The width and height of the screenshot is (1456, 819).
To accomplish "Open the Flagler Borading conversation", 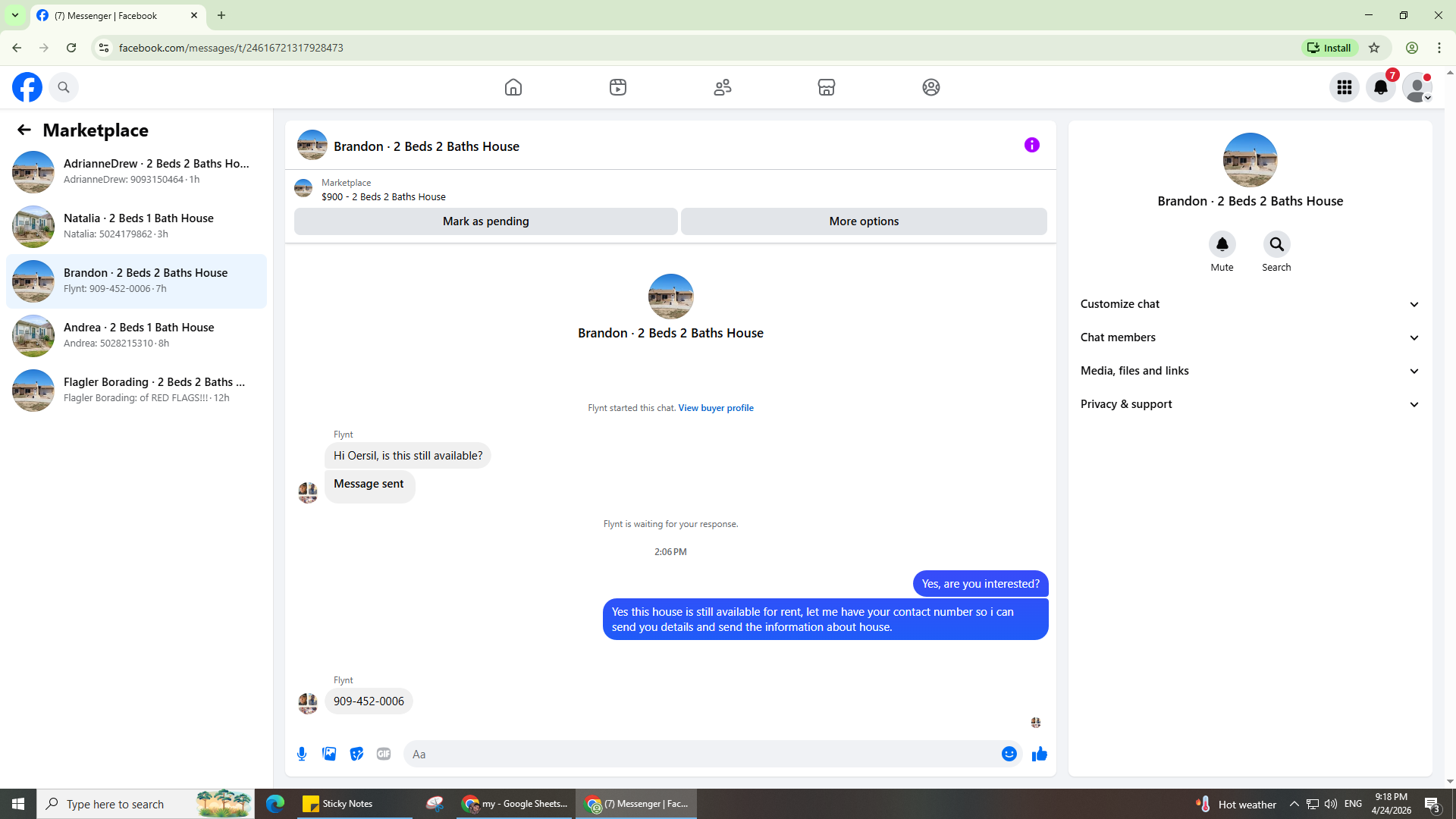I will coord(136,391).
